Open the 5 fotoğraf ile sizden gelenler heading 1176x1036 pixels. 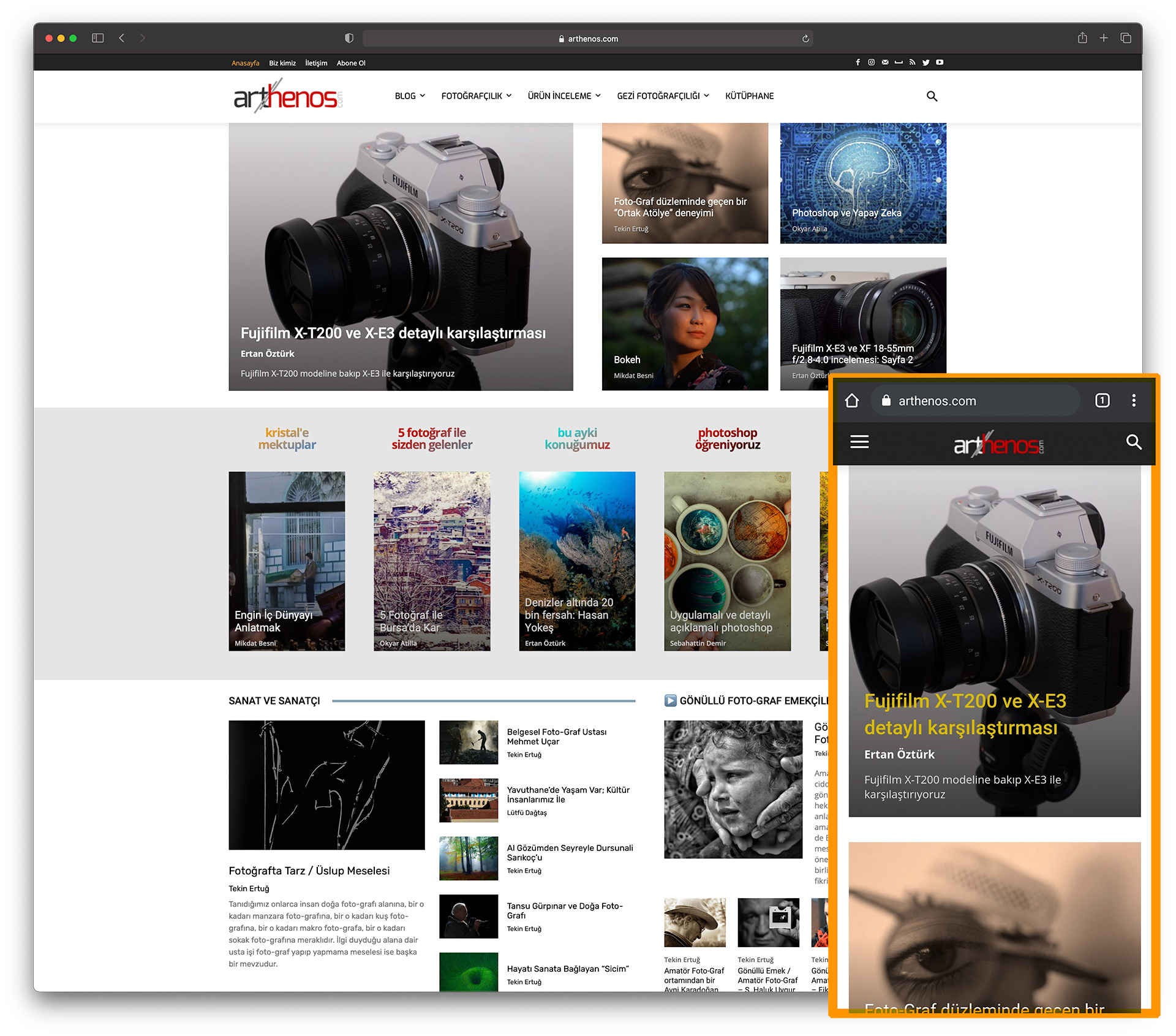click(432, 439)
